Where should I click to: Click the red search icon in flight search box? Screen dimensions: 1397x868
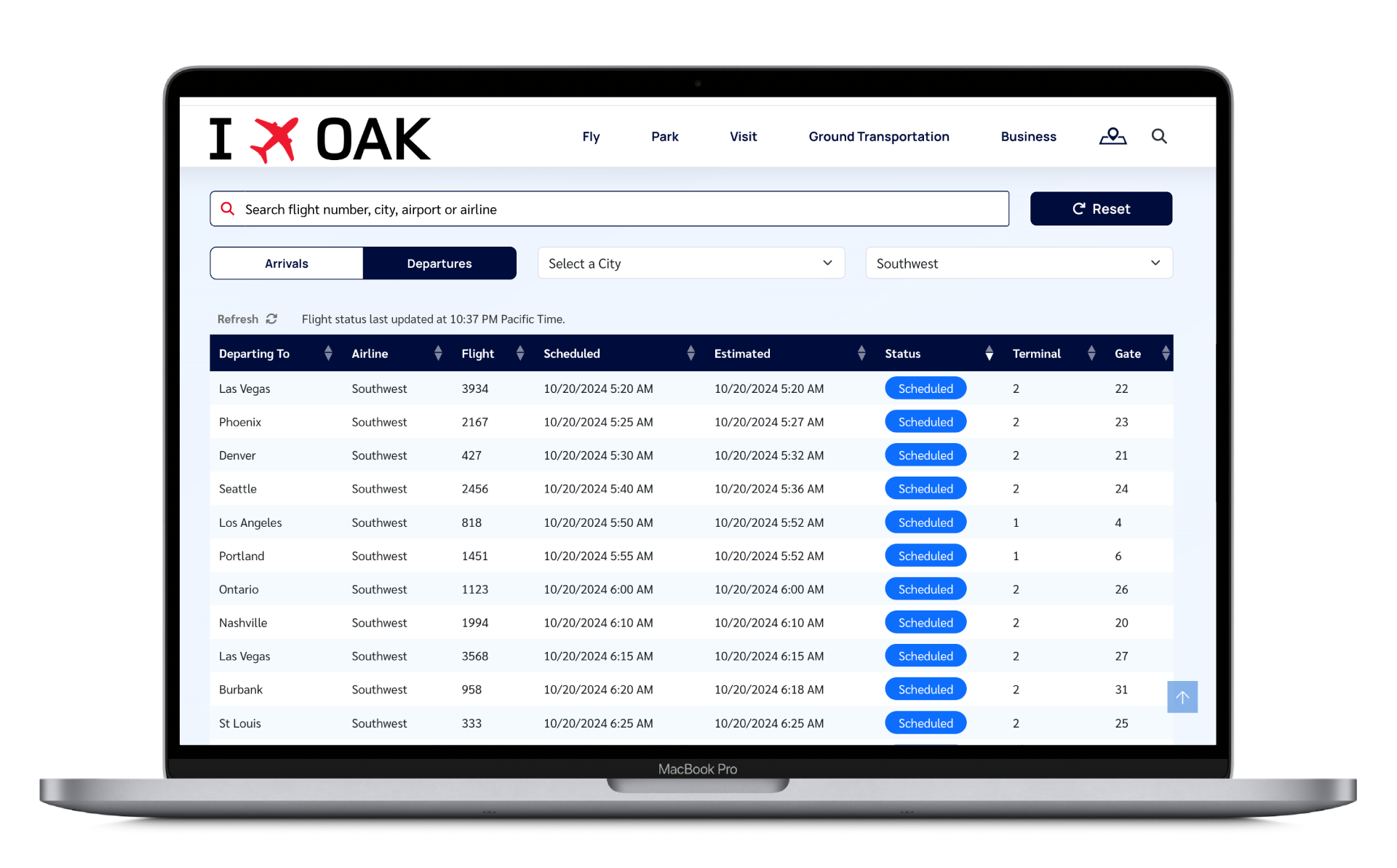click(x=228, y=209)
